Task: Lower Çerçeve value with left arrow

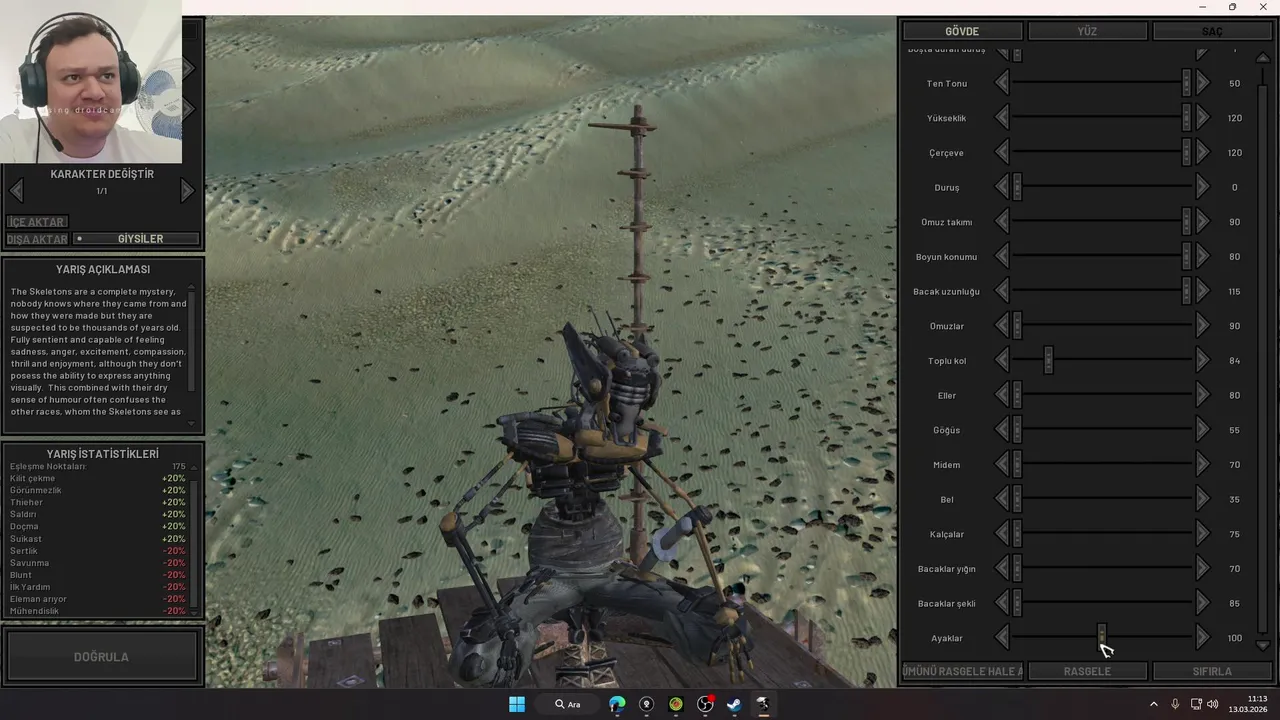Action: coord(1002,152)
